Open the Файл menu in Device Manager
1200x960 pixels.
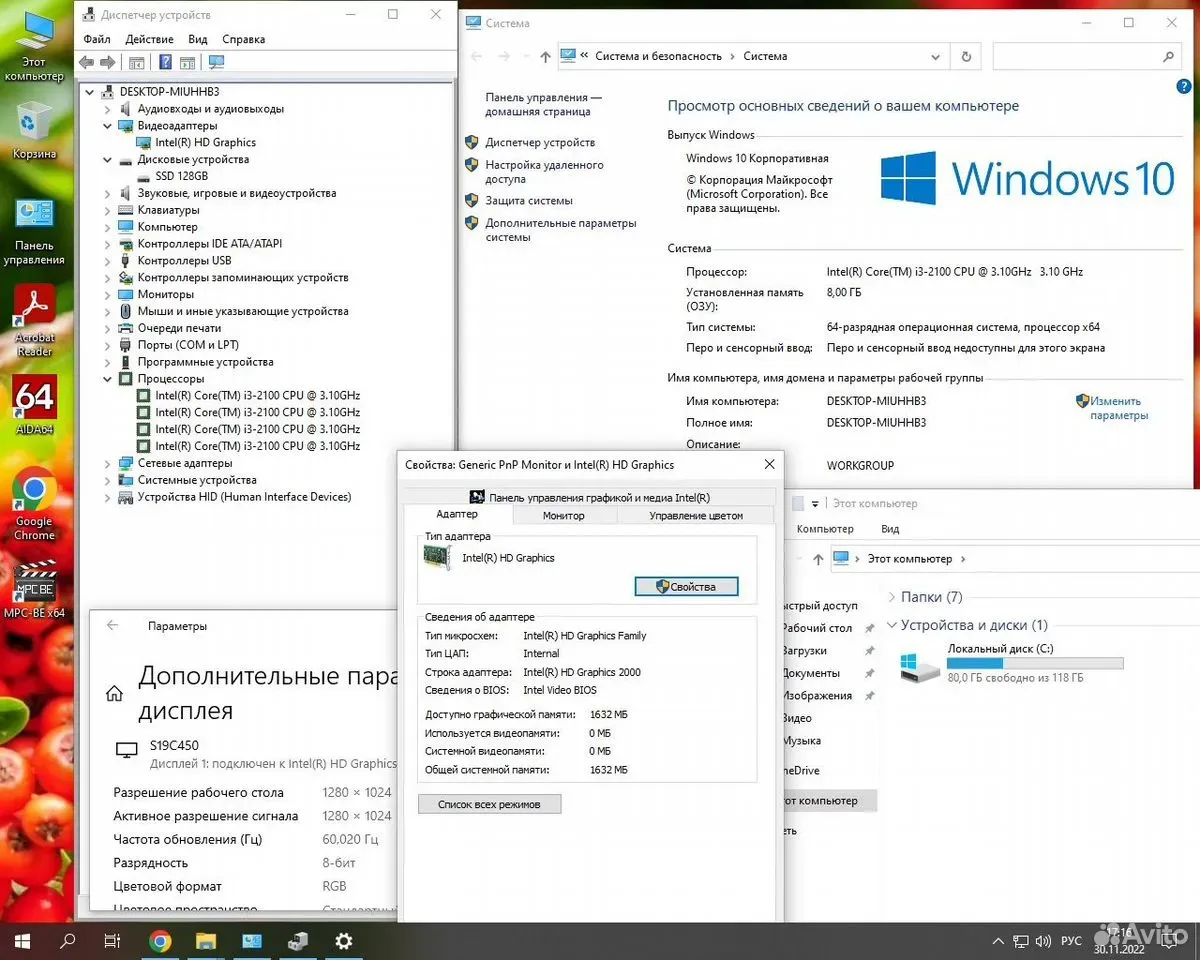[x=97, y=39]
